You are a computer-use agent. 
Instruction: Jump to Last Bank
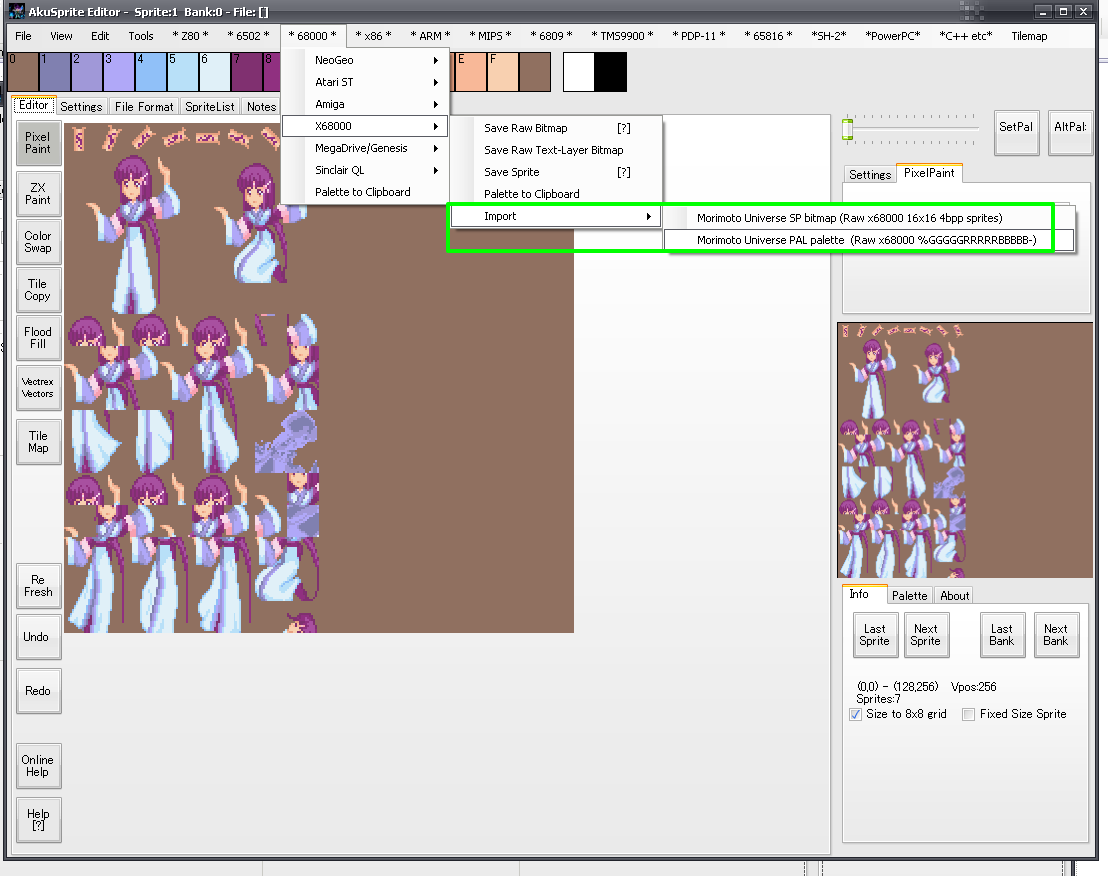[x=1002, y=635]
